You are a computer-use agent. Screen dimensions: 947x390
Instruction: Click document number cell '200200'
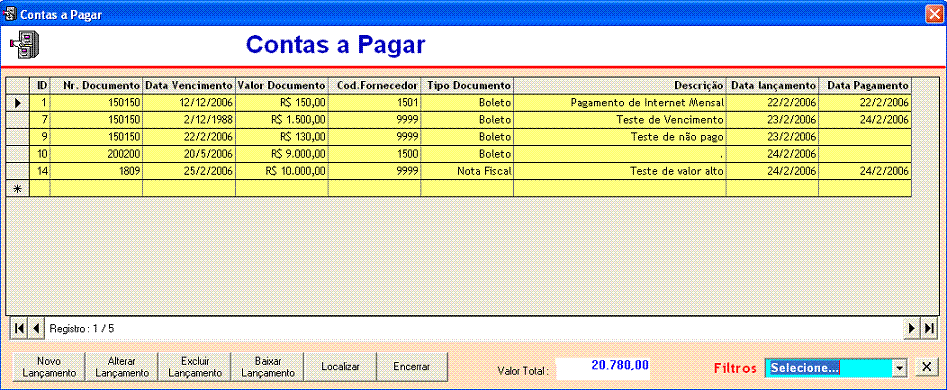tap(97, 154)
